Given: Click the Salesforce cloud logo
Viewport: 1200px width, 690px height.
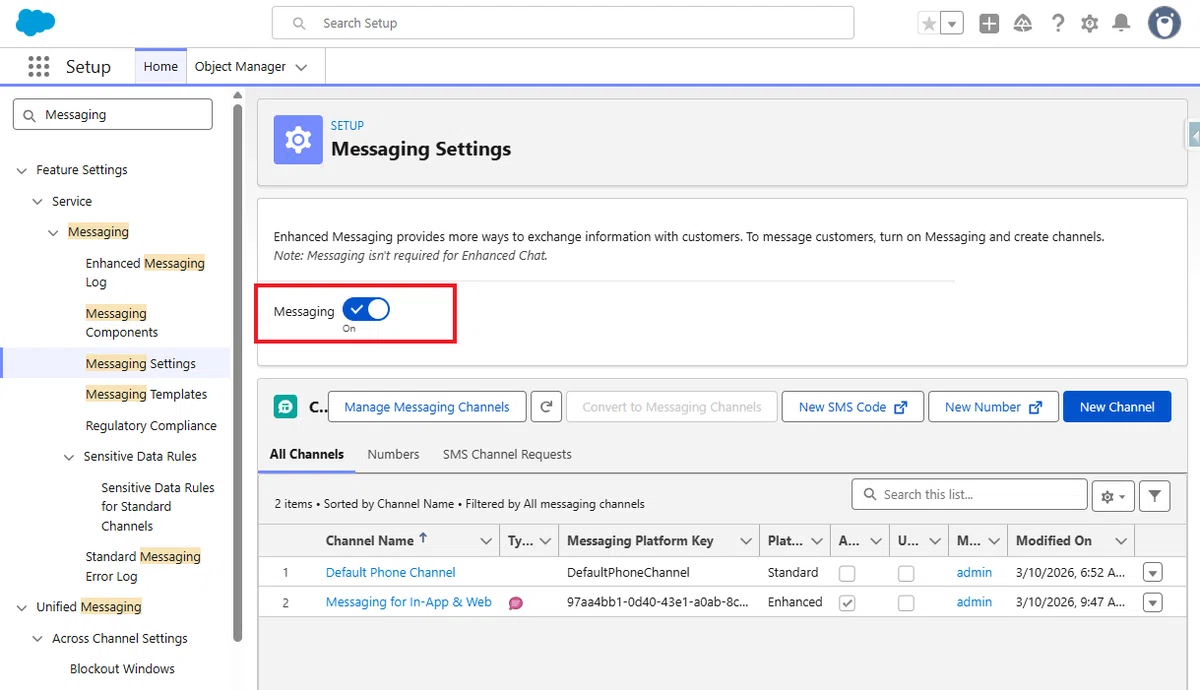Looking at the screenshot, I should coord(36,22).
